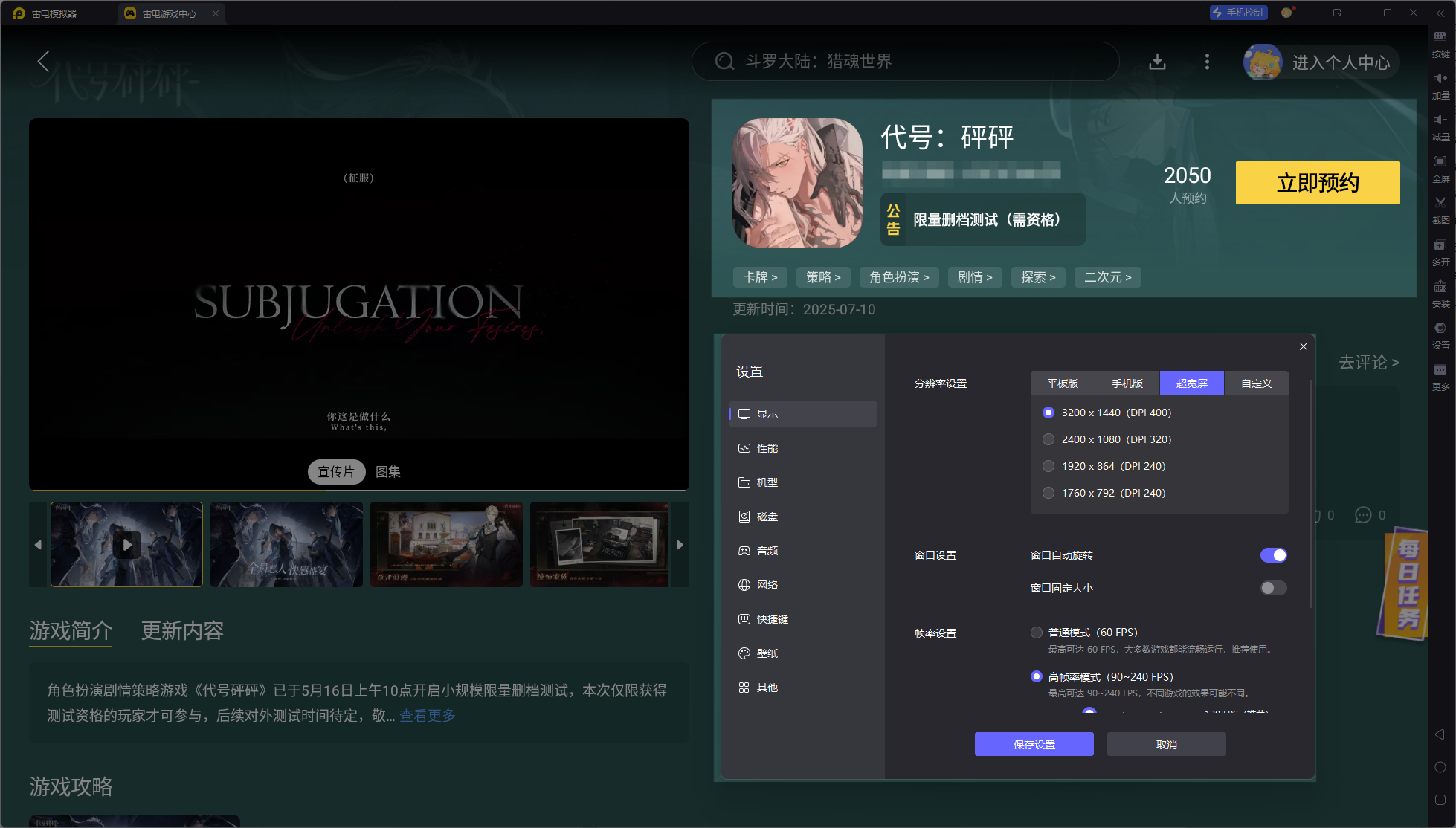
Task: Close the settings dialog with X
Action: 1304,346
